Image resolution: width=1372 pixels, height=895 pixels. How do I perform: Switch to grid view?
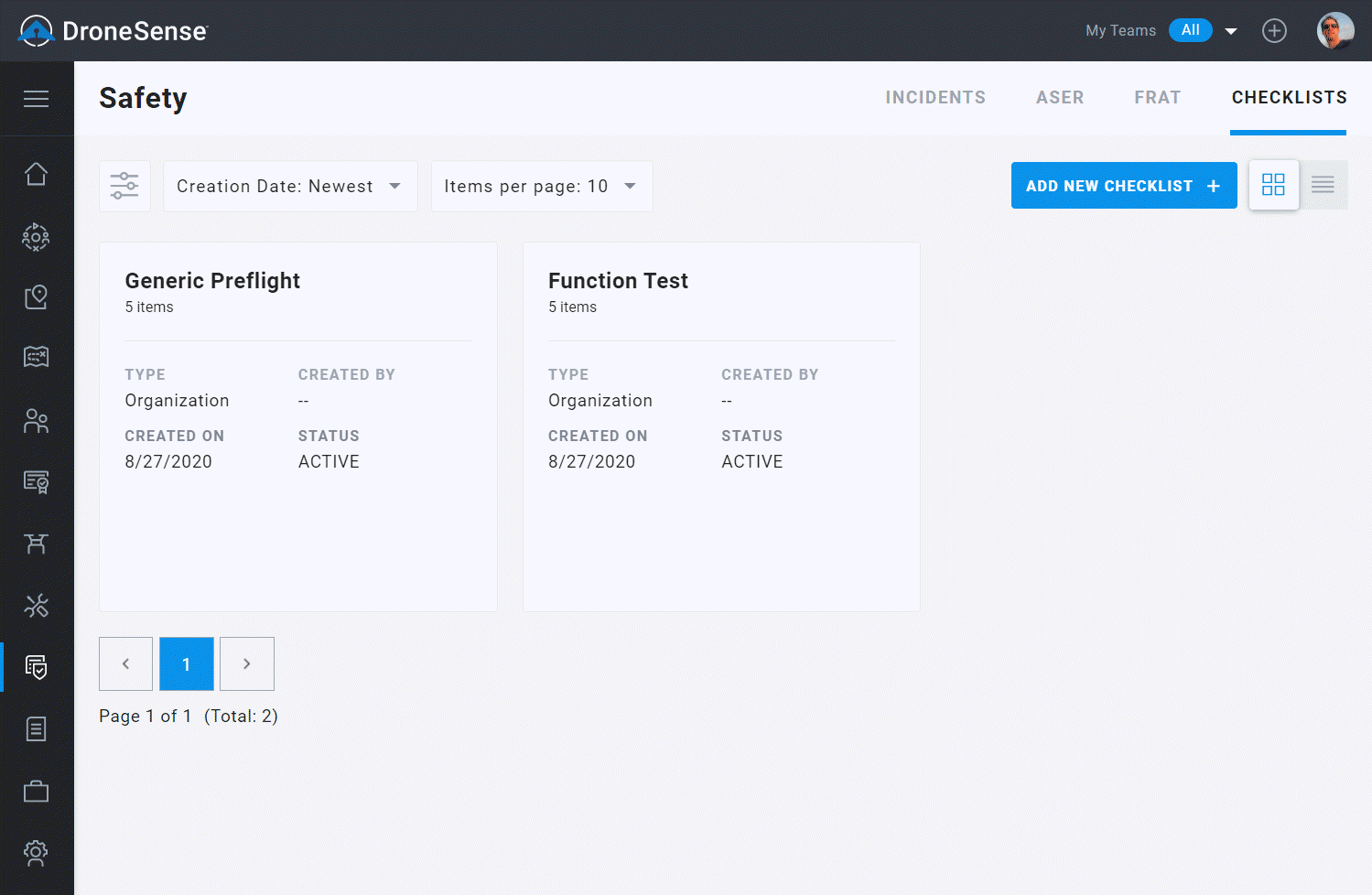coord(1273,185)
